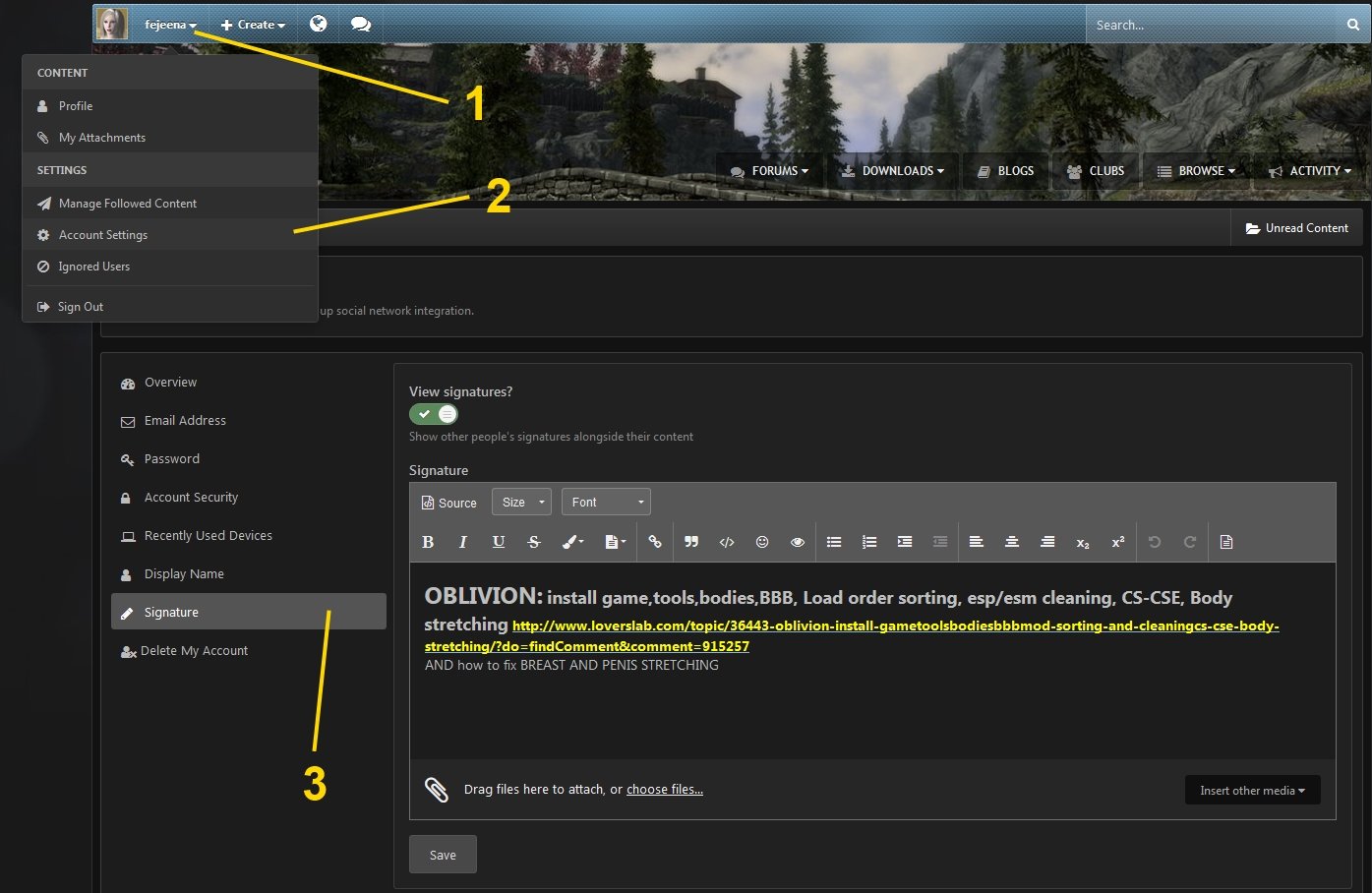Expand the ACTIVITY navigation menu
Image resolution: width=1372 pixels, height=893 pixels.
(x=1309, y=171)
